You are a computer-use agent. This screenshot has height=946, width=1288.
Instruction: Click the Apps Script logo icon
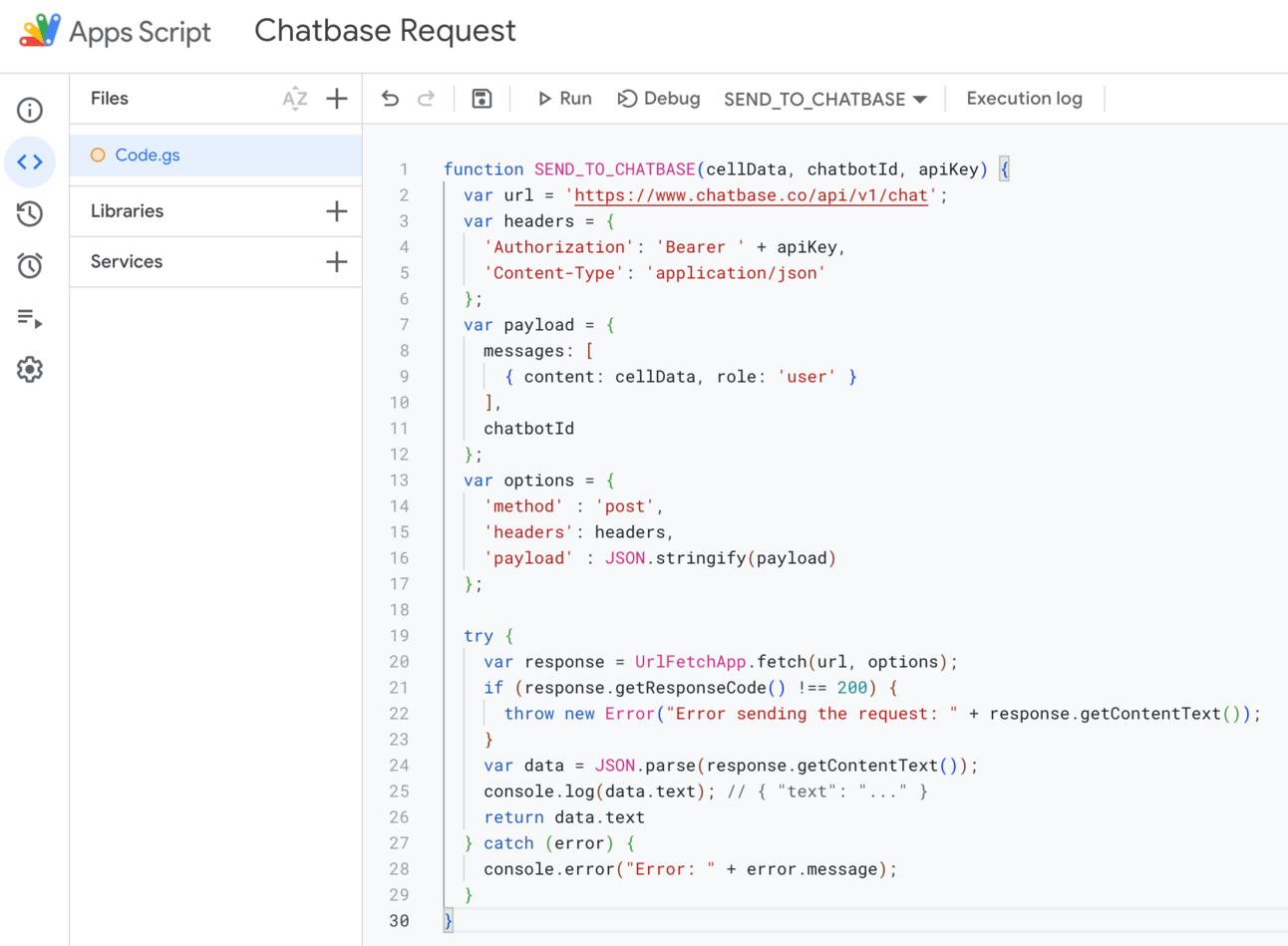click(40, 30)
